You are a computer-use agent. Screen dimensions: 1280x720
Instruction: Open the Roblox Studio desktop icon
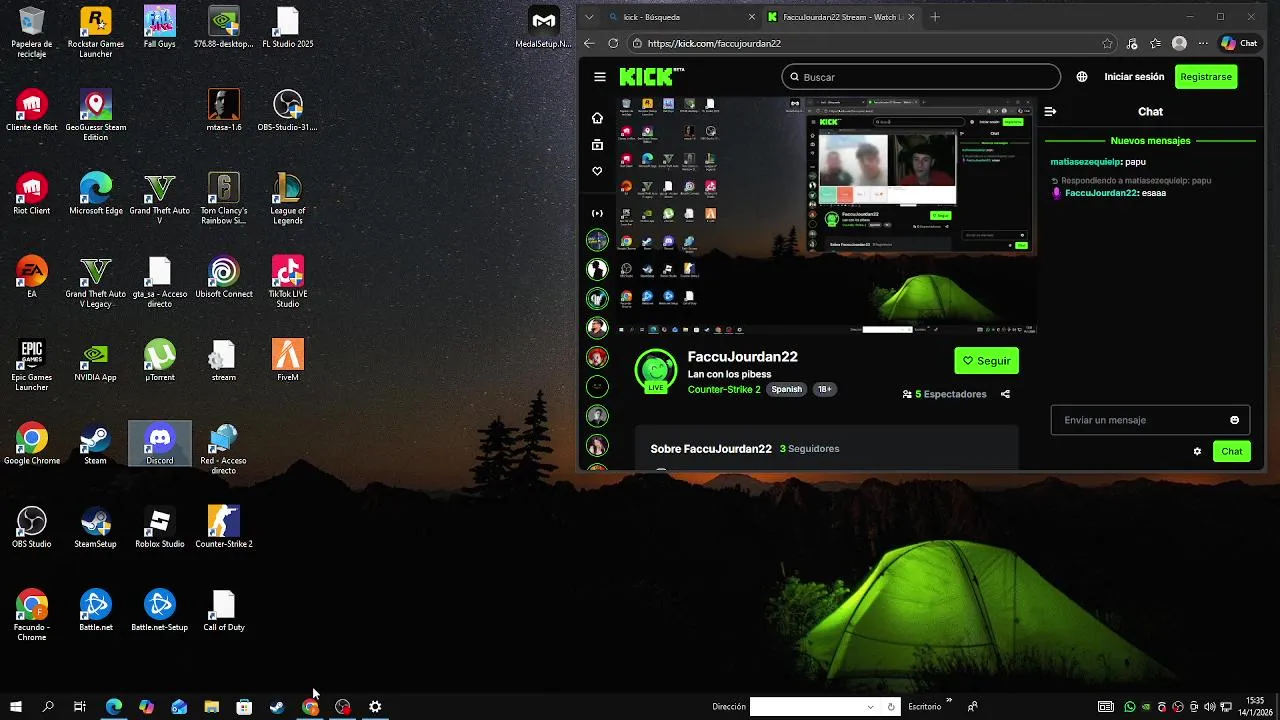[x=160, y=527]
